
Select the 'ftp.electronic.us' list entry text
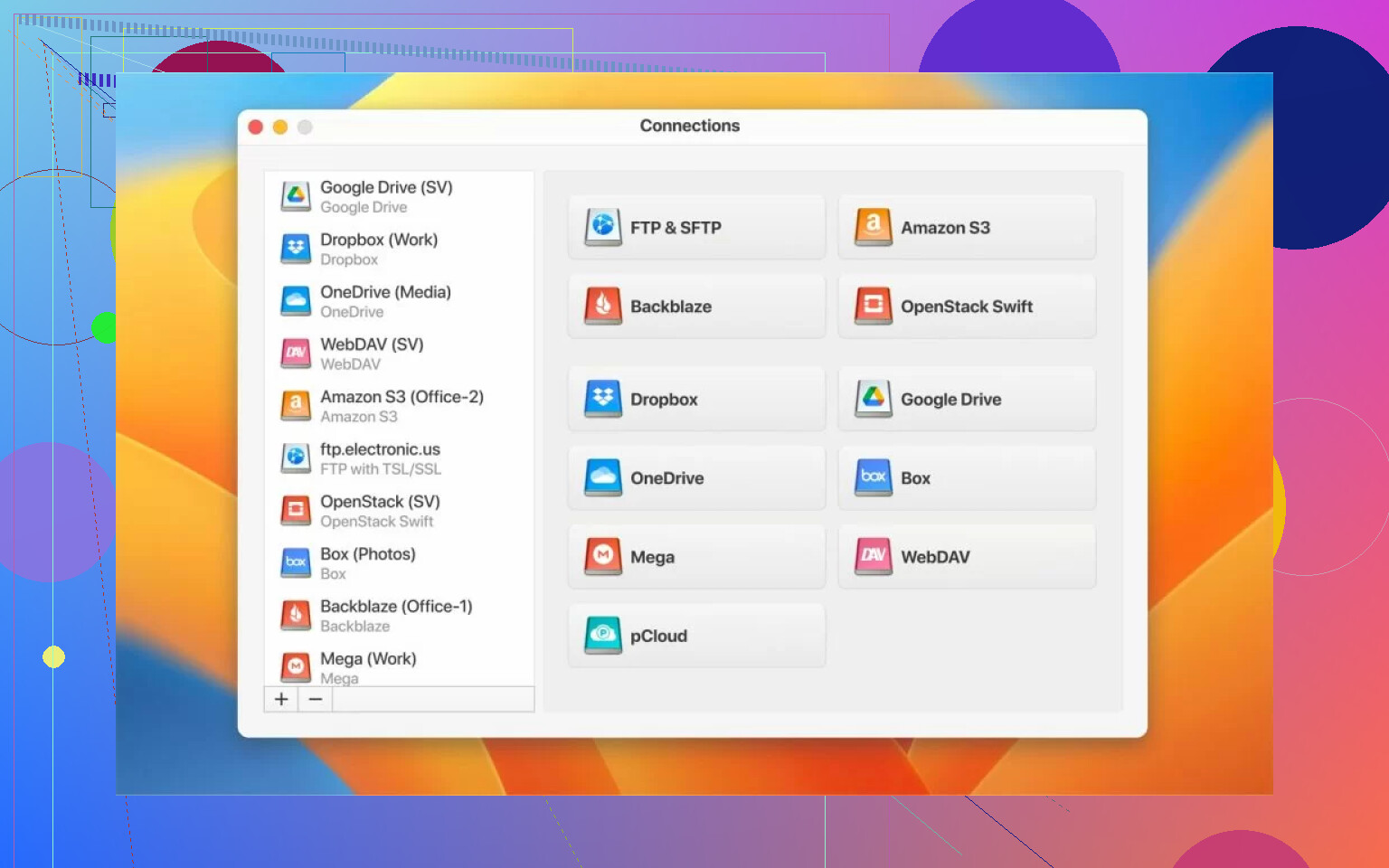(x=380, y=449)
